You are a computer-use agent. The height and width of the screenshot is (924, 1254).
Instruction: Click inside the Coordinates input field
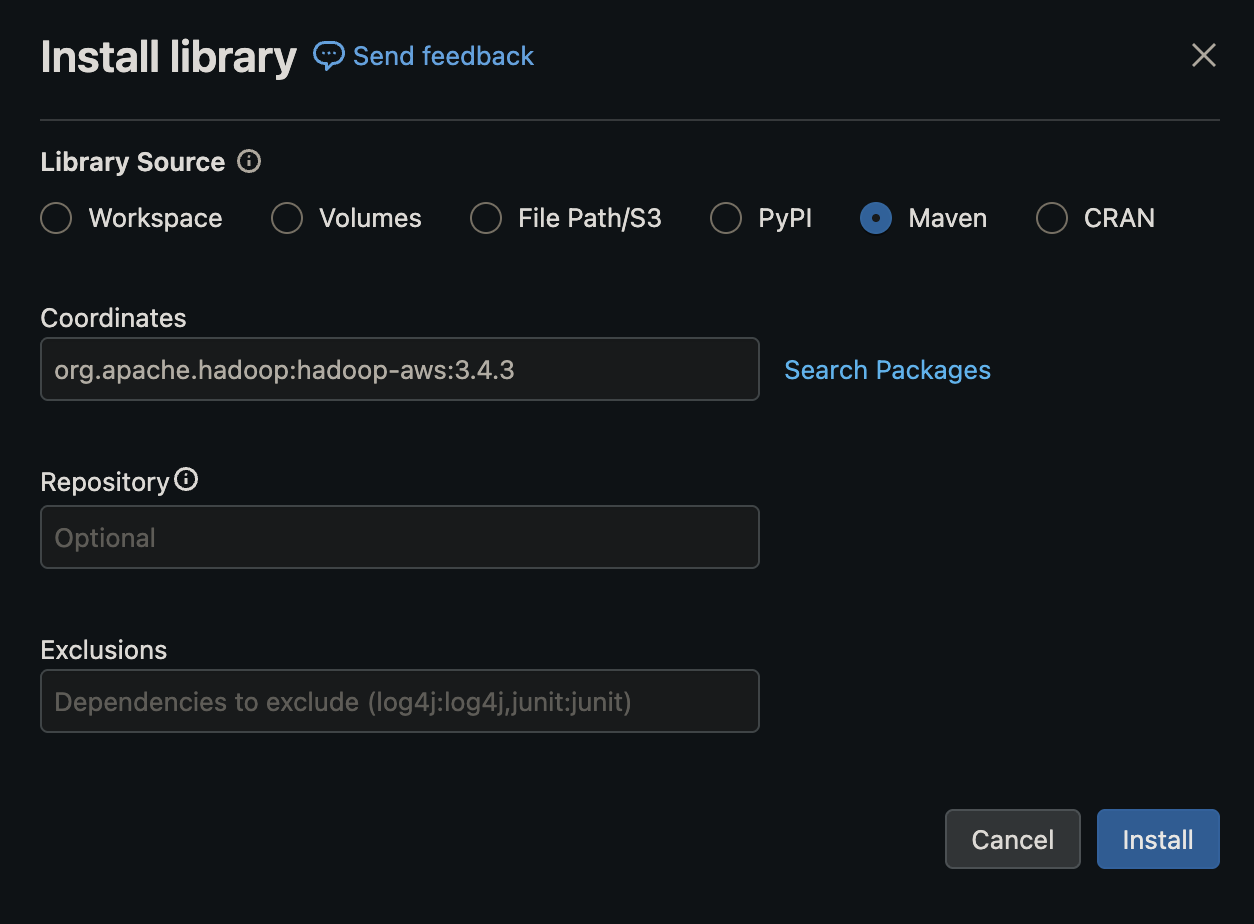[x=399, y=369]
